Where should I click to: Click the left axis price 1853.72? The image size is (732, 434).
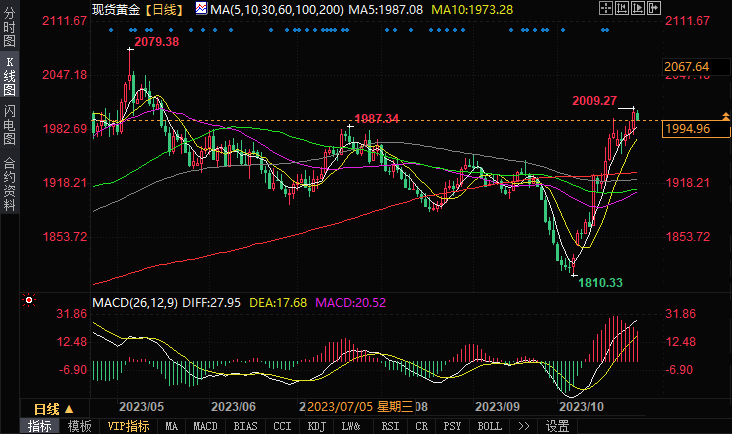[x=65, y=237]
